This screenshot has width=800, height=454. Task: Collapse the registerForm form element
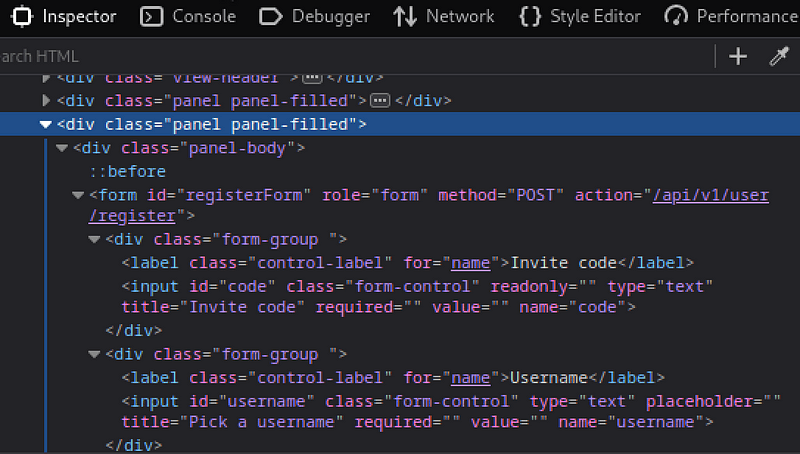pos(78,195)
